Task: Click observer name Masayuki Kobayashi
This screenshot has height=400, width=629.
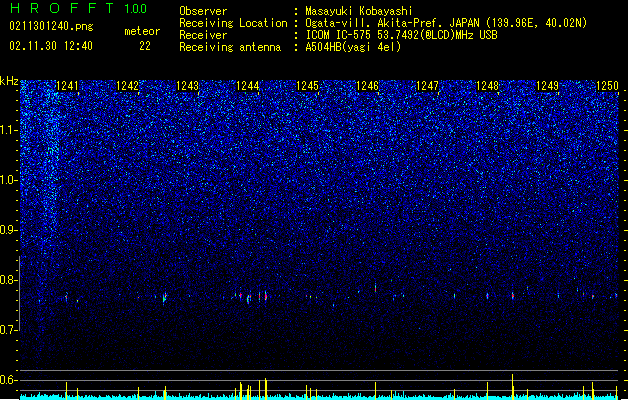Action: (359, 11)
